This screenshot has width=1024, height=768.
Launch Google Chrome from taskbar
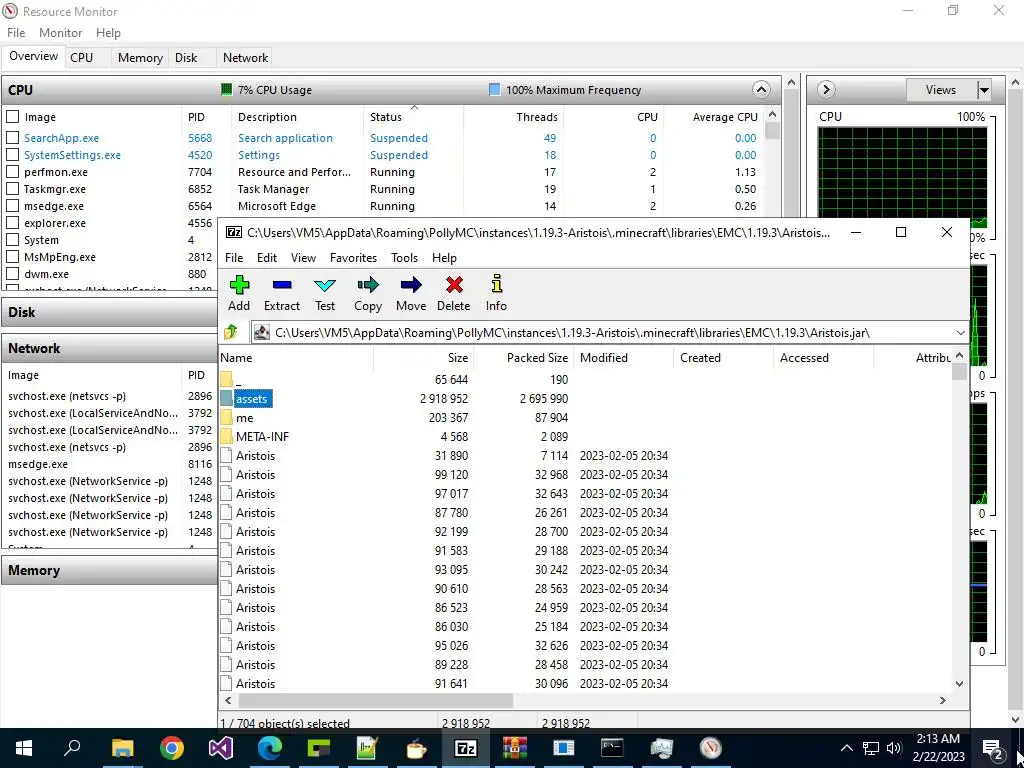[172, 748]
